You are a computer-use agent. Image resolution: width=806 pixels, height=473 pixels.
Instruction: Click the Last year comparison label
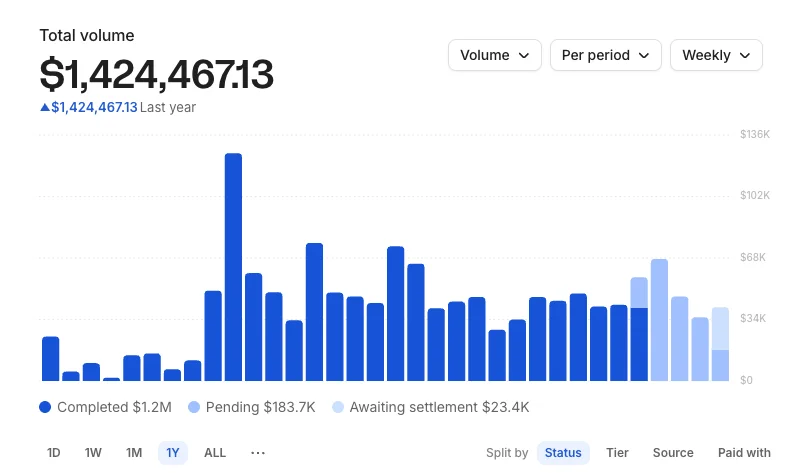click(168, 107)
